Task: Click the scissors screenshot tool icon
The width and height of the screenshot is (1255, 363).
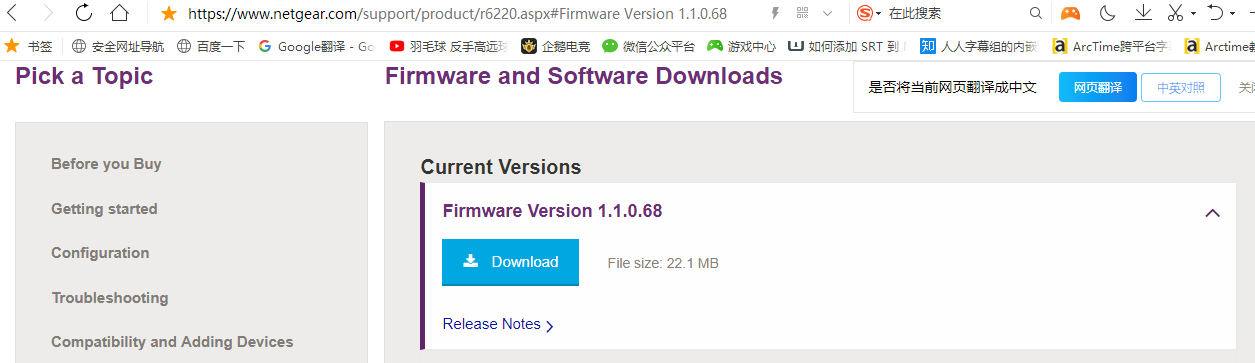Action: tap(1176, 13)
